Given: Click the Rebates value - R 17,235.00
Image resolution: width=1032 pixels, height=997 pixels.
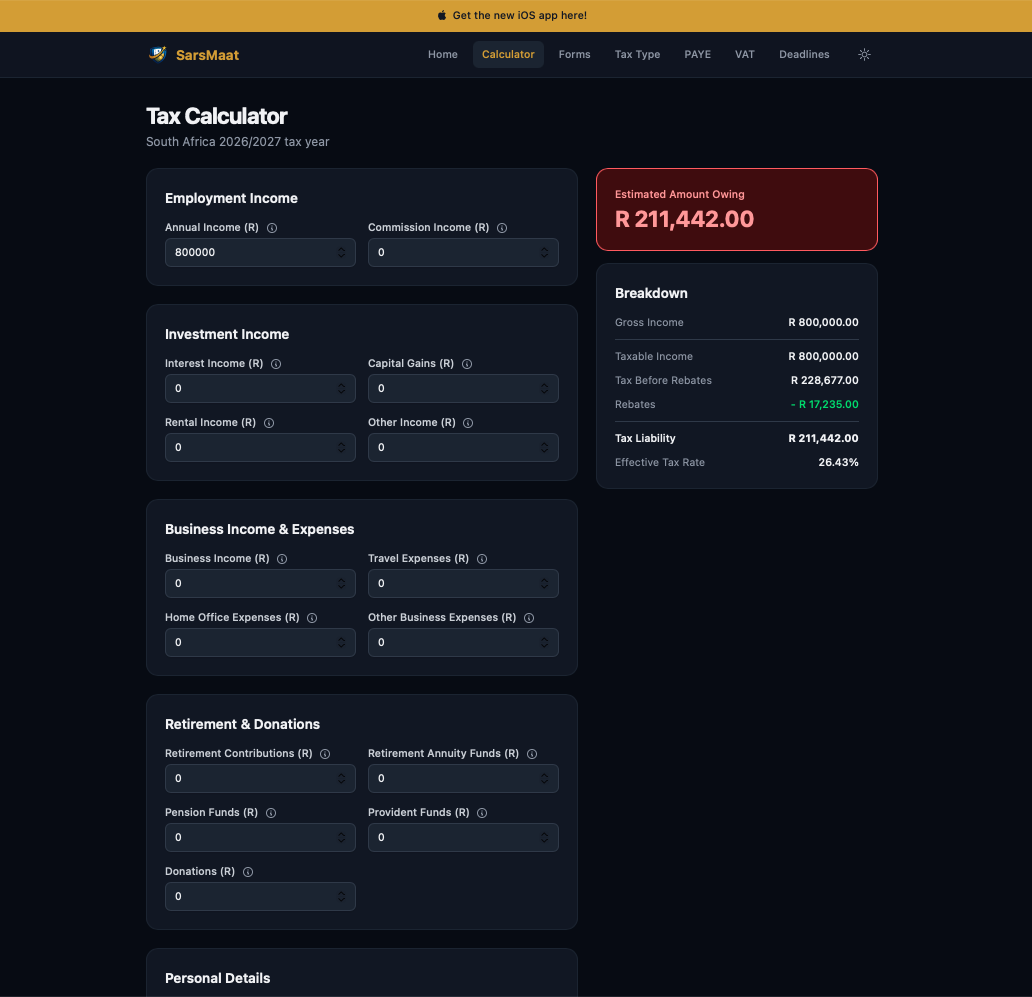Looking at the screenshot, I should tap(825, 405).
